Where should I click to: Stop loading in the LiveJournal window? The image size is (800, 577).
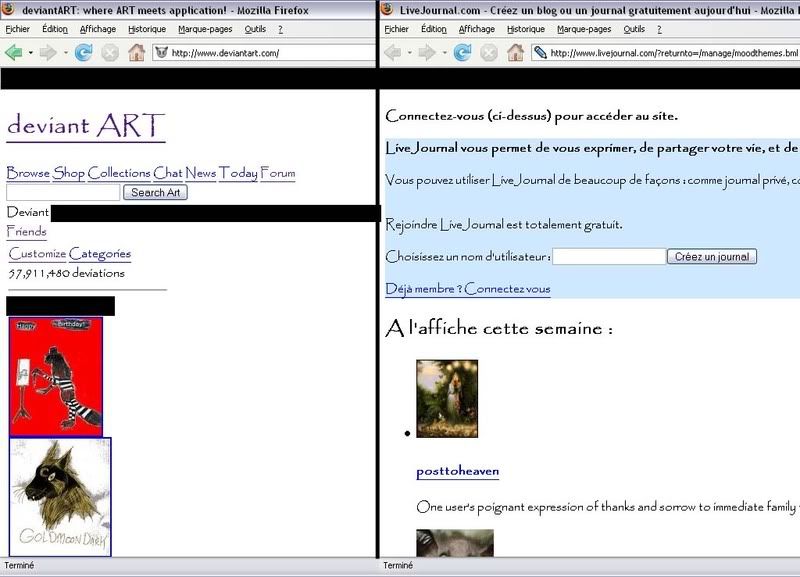click(x=489, y=52)
